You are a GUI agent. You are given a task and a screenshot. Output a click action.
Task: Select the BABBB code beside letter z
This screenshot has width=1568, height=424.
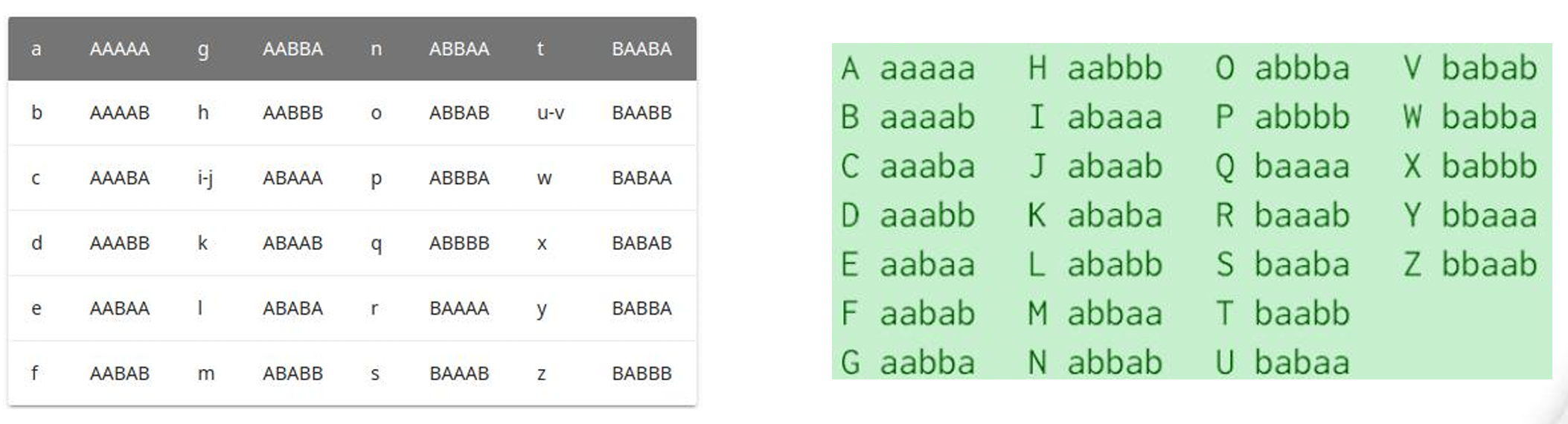click(x=641, y=373)
